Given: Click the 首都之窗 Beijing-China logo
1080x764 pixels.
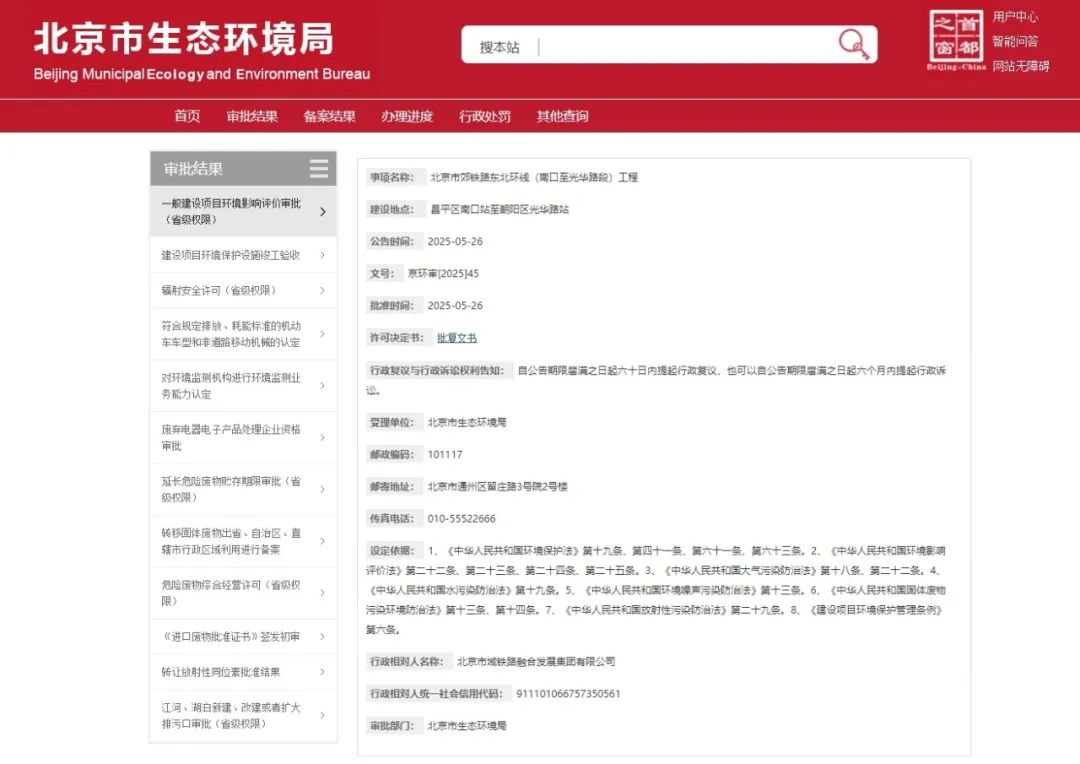Looking at the screenshot, I should click(956, 40).
